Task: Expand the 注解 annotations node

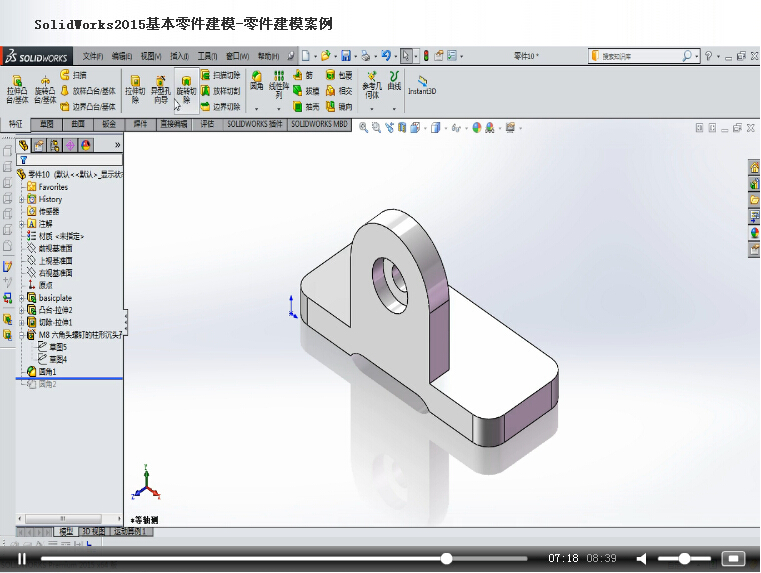Action: click(x=21, y=224)
